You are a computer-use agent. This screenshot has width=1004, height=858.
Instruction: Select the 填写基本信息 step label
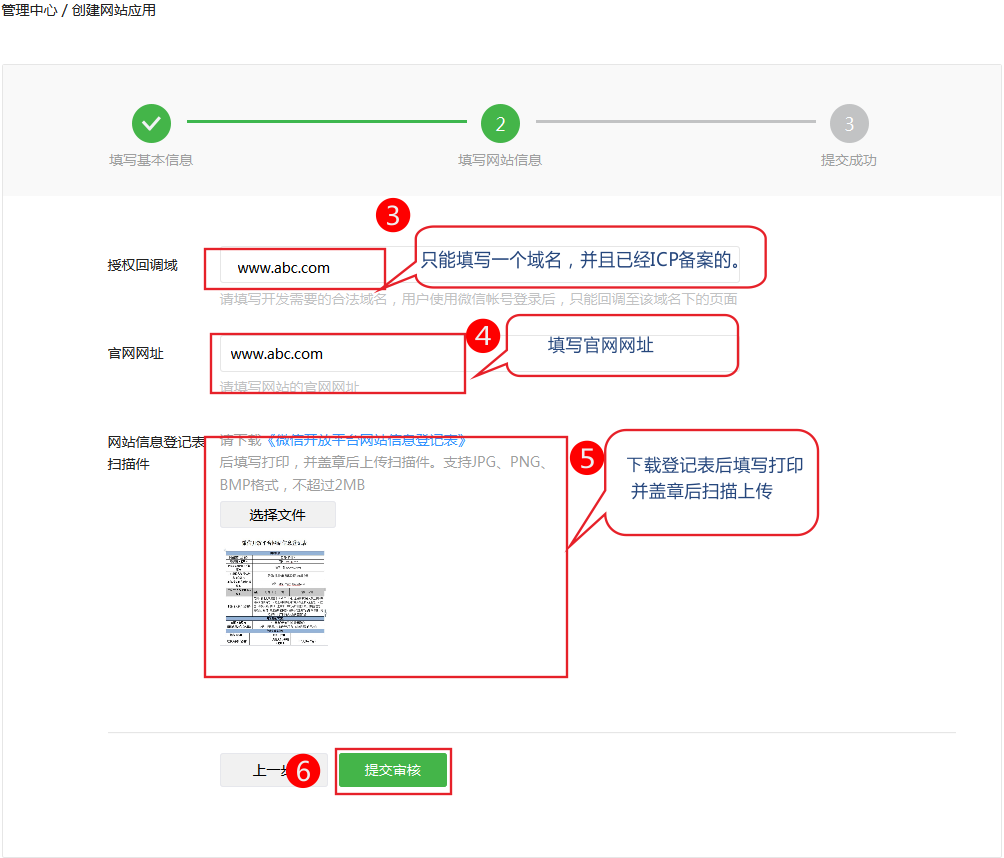(x=151, y=160)
